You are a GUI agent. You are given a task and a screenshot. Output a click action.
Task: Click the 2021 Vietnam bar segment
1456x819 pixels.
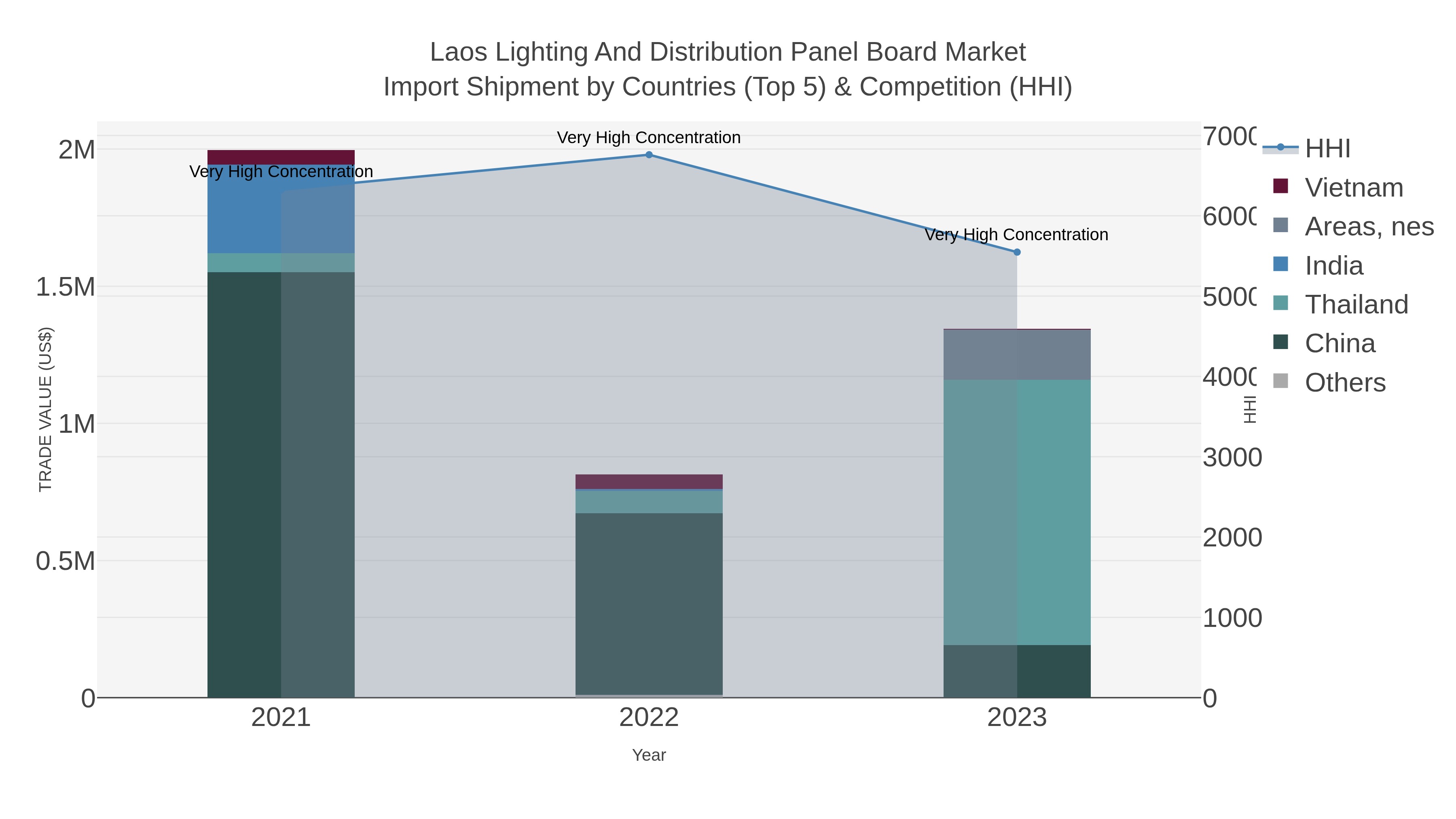281,157
